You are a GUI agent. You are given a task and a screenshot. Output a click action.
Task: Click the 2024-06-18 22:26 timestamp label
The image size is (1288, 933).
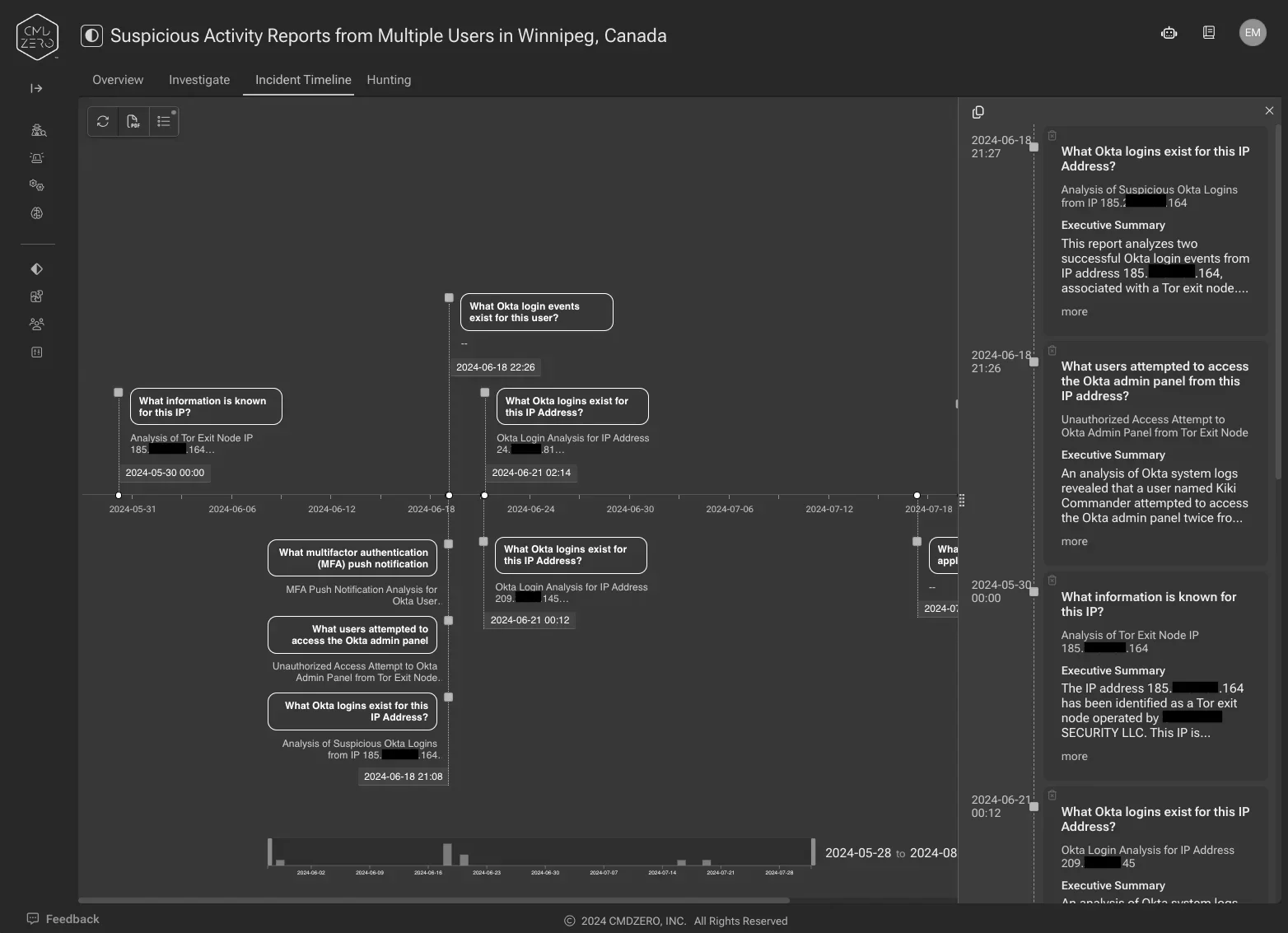tap(496, 367)
